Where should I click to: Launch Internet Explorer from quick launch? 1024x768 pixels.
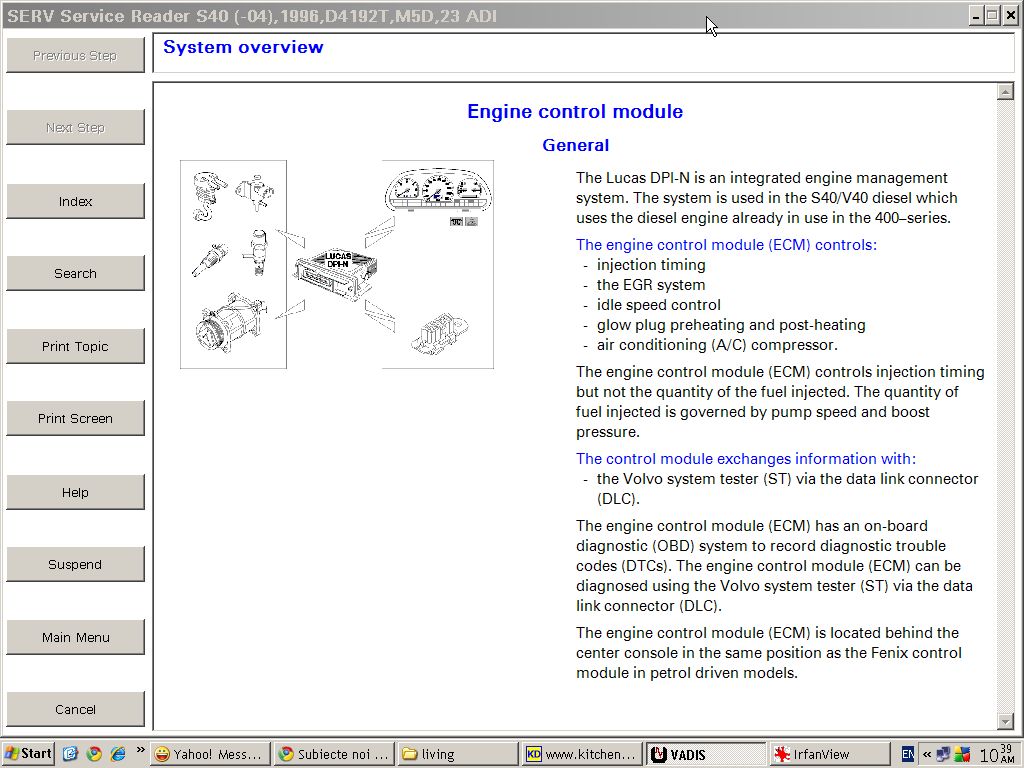[118, 754]
